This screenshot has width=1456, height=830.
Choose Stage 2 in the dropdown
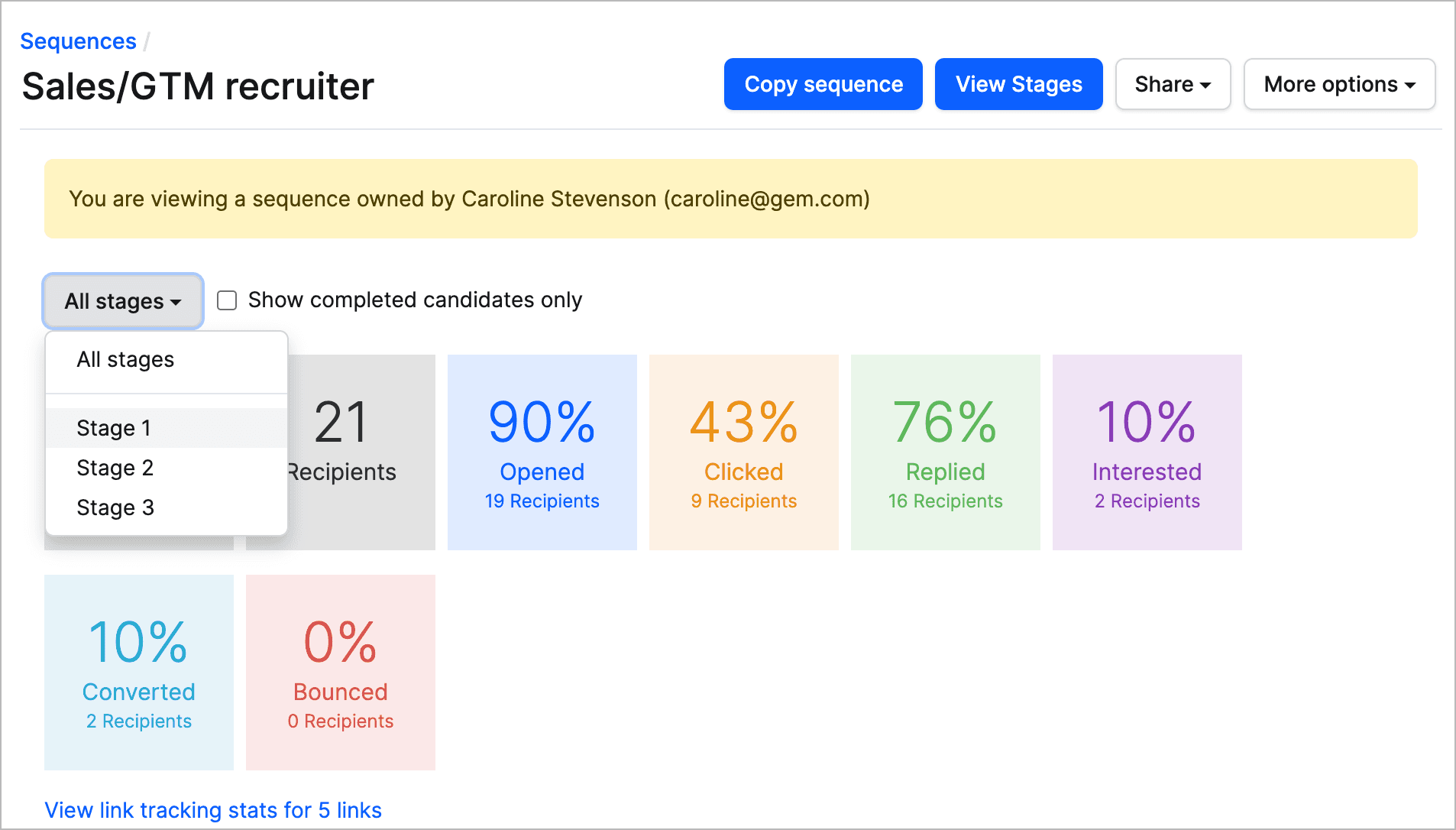115,468
